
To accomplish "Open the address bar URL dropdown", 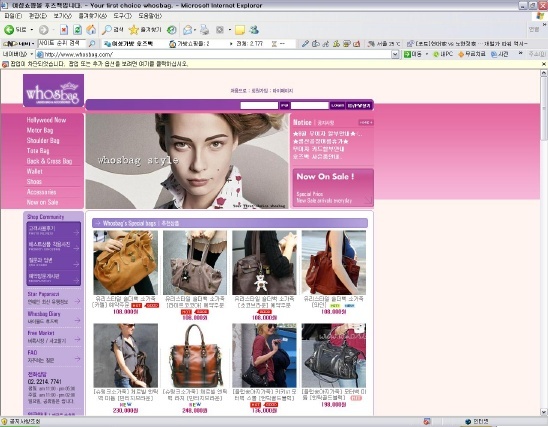I will 395,55.
